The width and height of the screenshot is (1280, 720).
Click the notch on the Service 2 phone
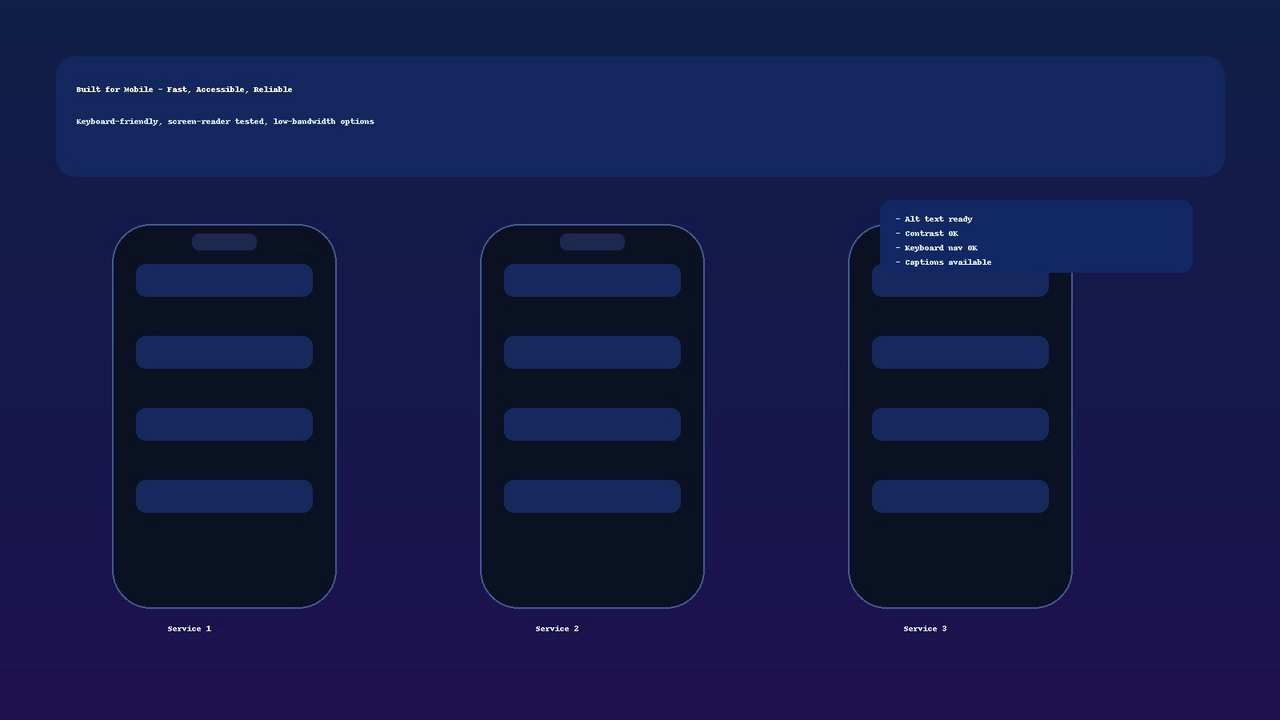point(592,242)
